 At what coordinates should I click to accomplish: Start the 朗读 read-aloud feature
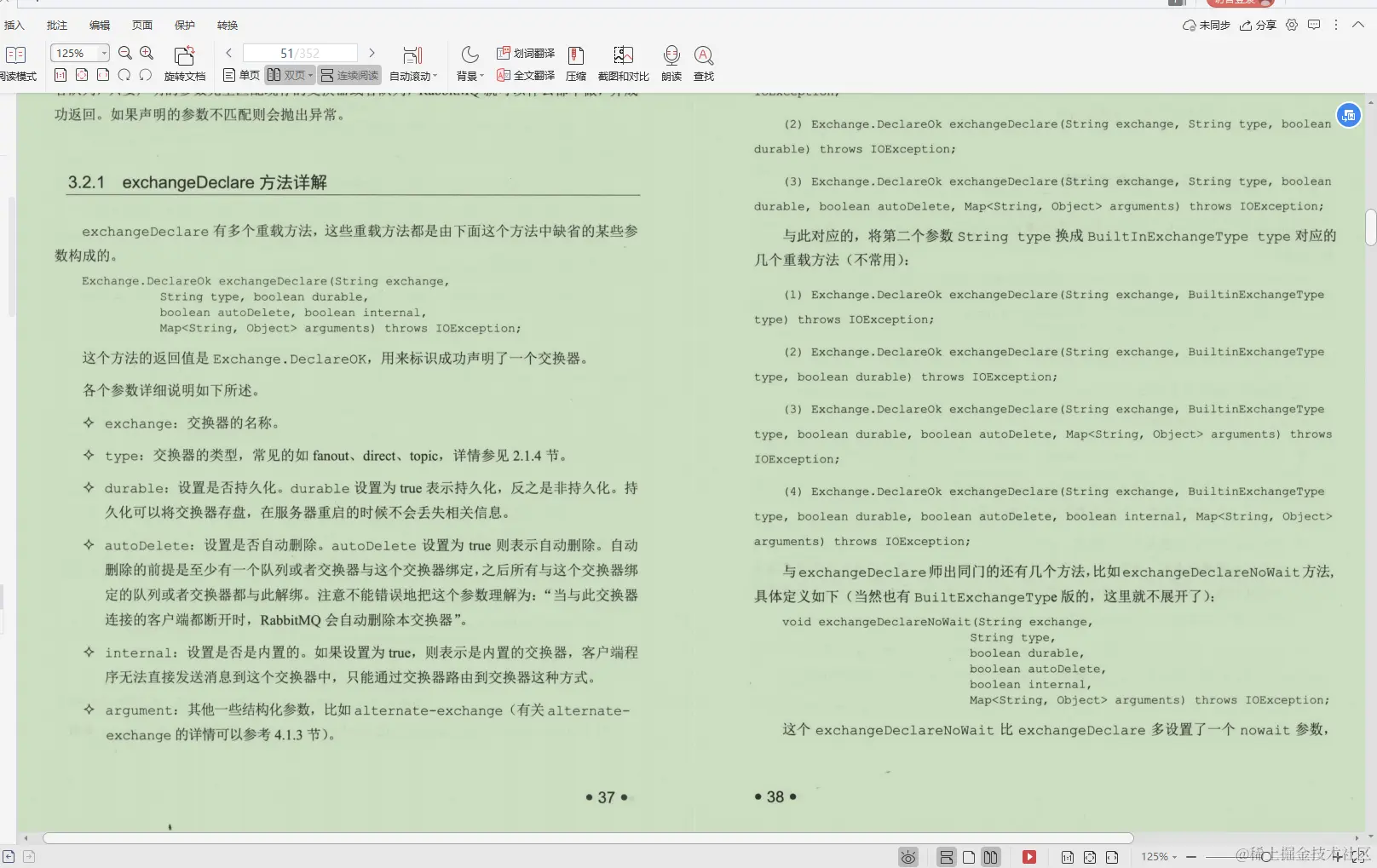coord(671,62)
